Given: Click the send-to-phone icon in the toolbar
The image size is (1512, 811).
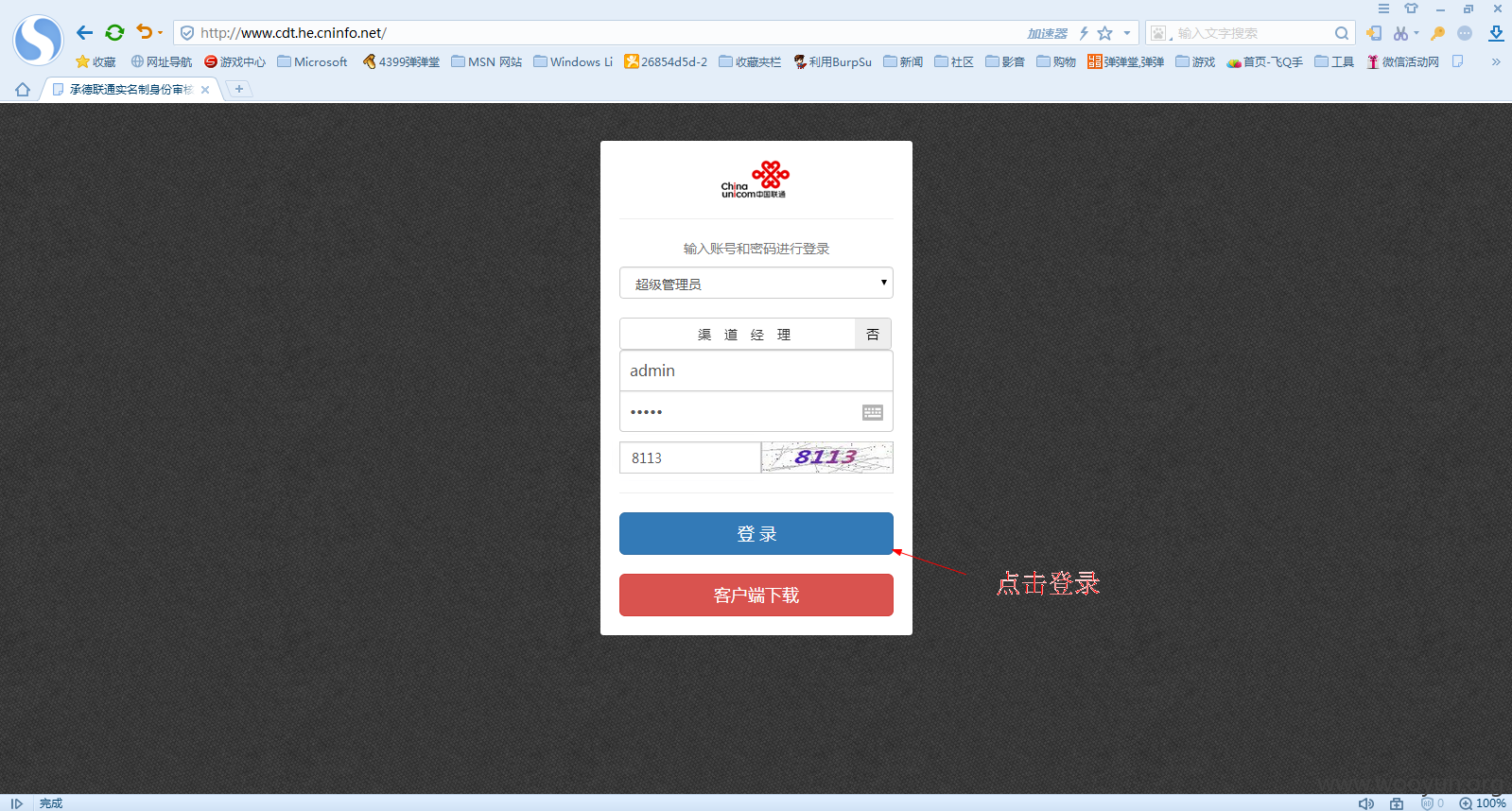Looking at the screenshot, I should tap(1374, 33).
